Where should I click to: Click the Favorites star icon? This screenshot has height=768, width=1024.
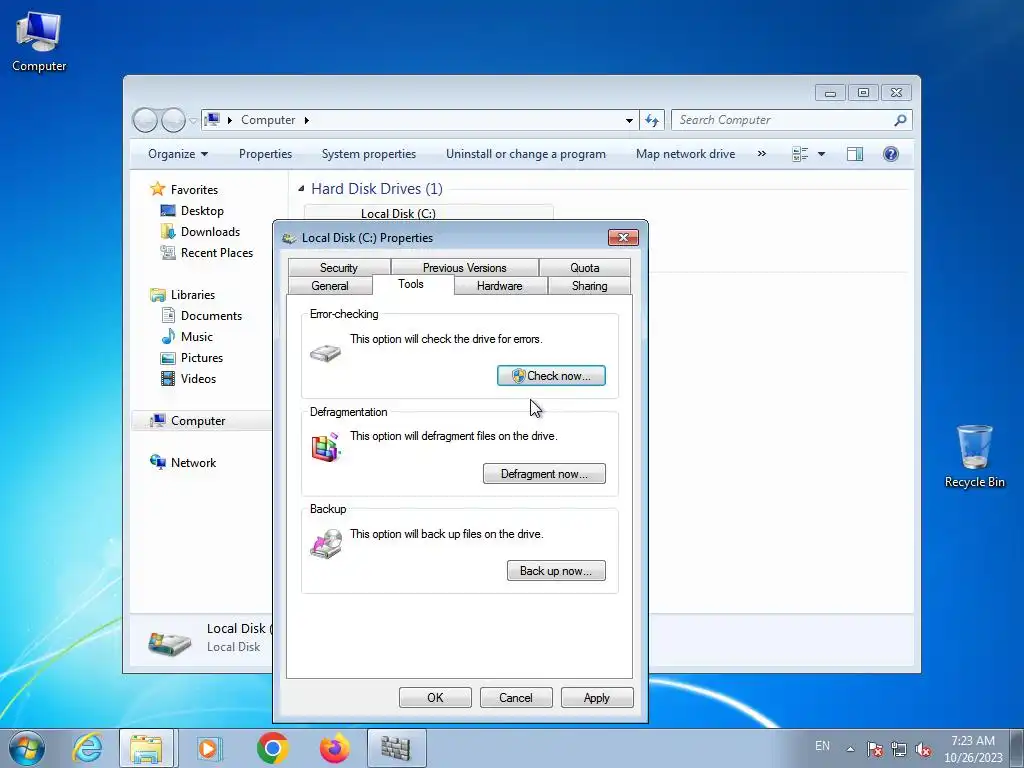click(x=157, y=189)
